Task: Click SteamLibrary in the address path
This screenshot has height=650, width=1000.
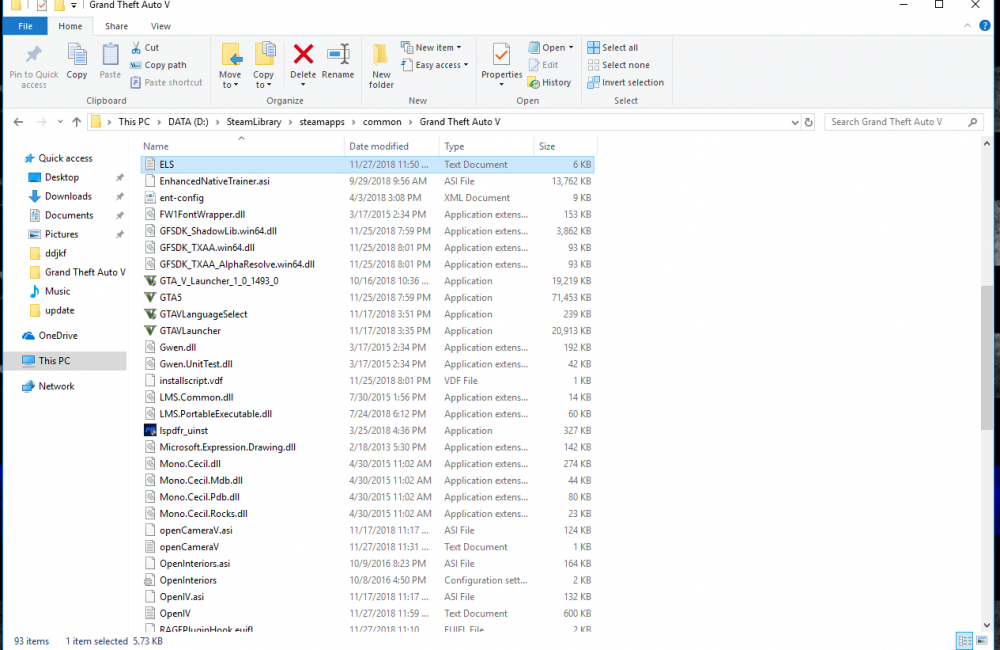Action: pos(254,122)
